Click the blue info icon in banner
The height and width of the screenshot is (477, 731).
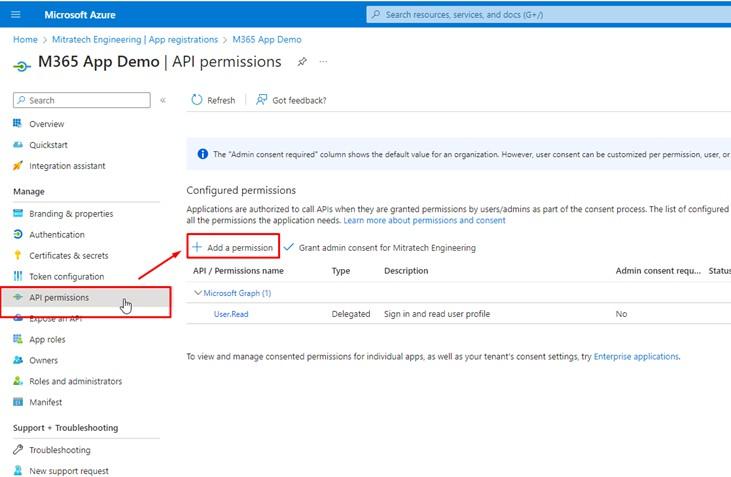click(x=203, y=154)
